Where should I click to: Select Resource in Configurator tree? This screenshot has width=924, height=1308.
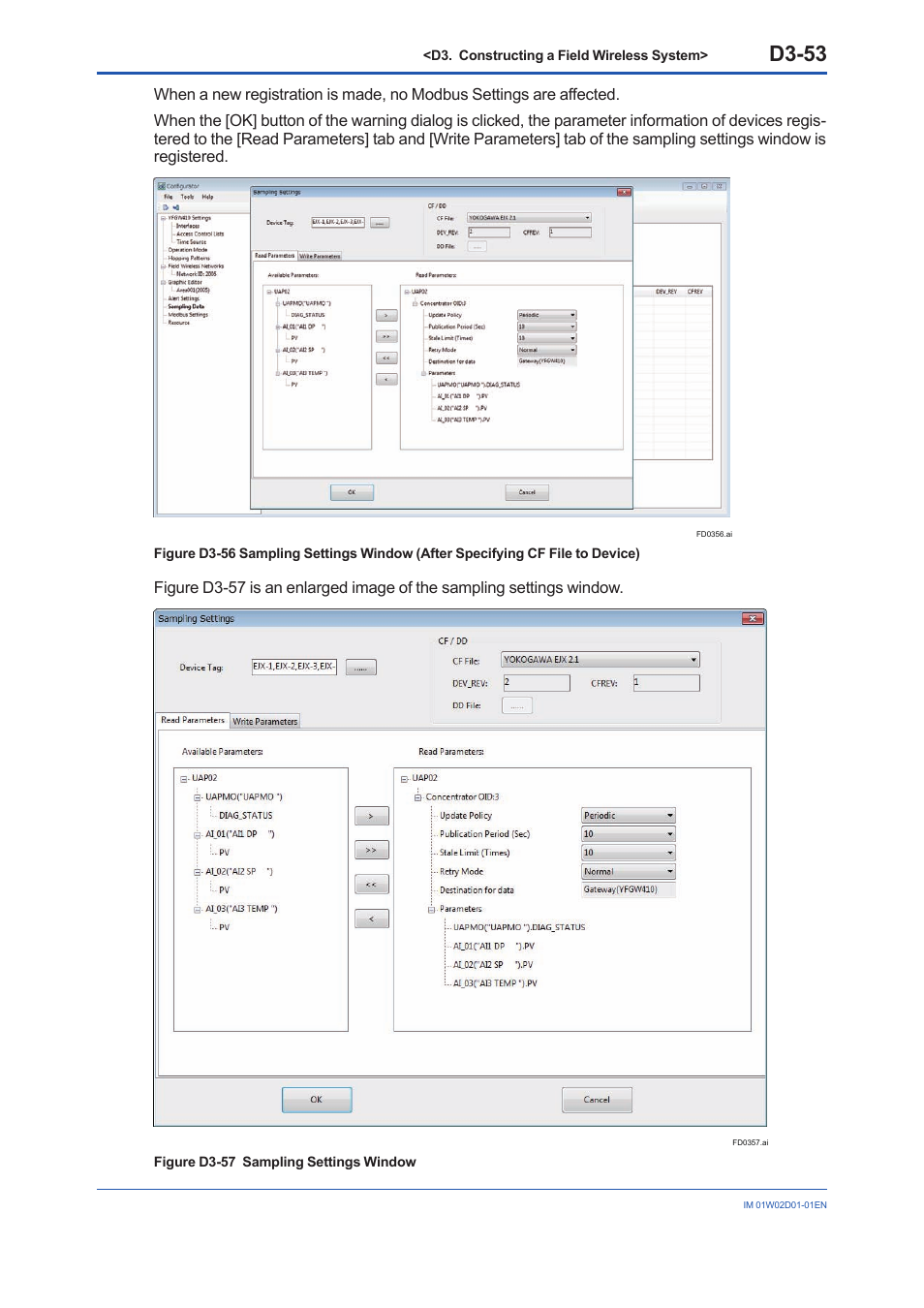point(179,323)
